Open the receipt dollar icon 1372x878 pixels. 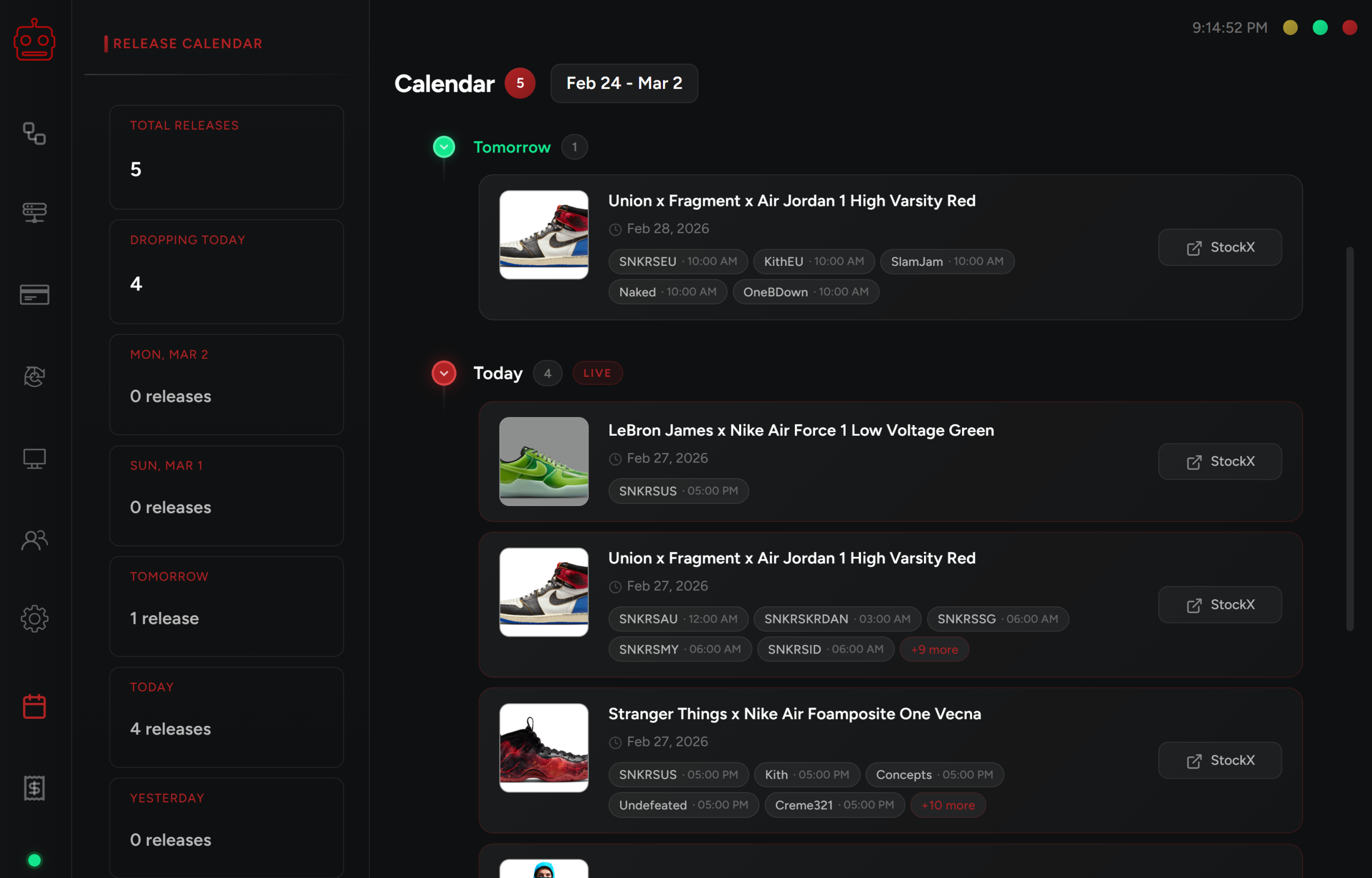(x=34, y=788)
